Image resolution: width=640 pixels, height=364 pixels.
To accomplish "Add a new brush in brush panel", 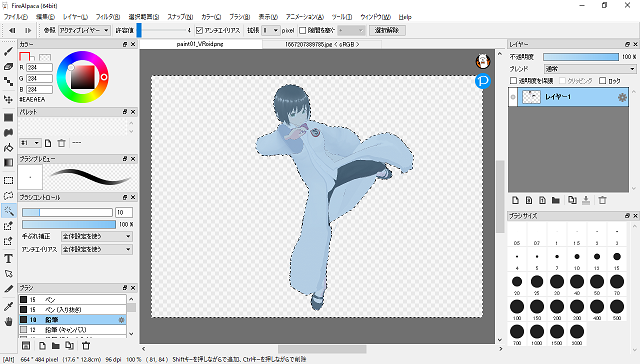I will tap(42, 346).
